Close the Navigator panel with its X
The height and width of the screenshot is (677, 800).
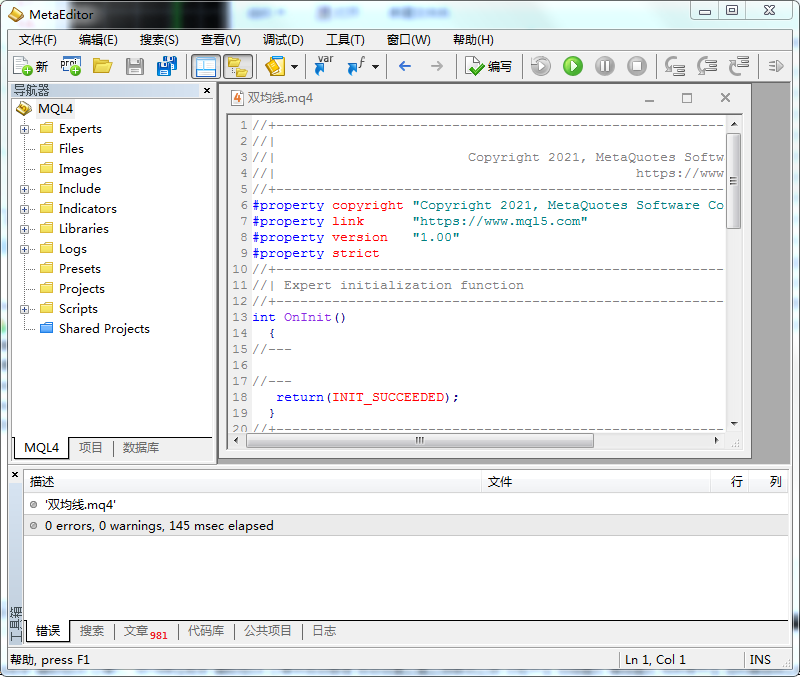pyautogui.click(x=207, y=90)
